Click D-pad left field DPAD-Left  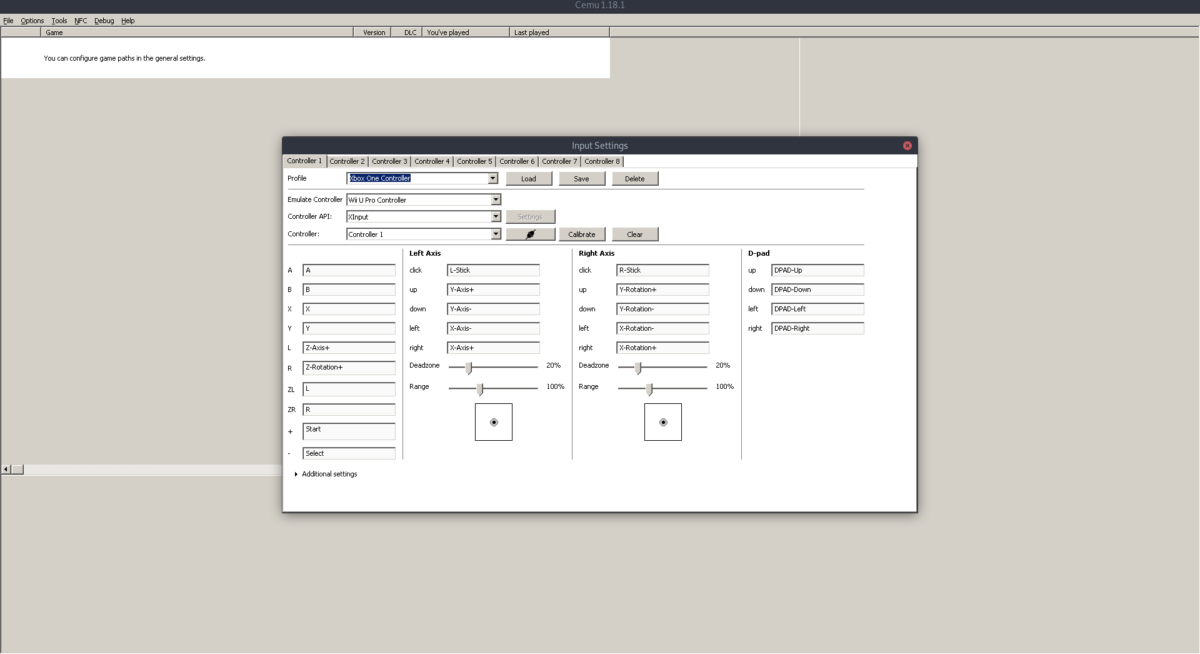pyautogui.click(x=818, y=309)
